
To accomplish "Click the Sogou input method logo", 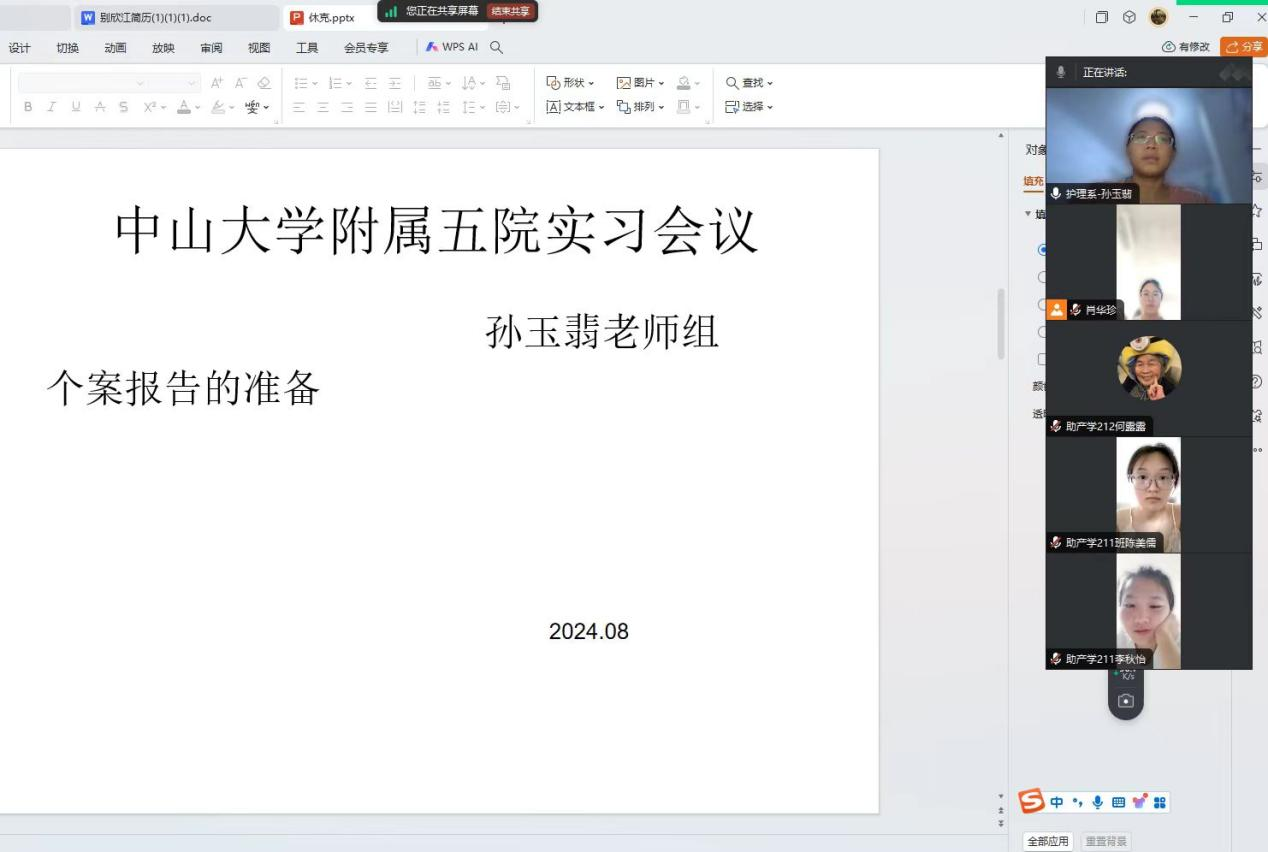I will click(1030, 802).
